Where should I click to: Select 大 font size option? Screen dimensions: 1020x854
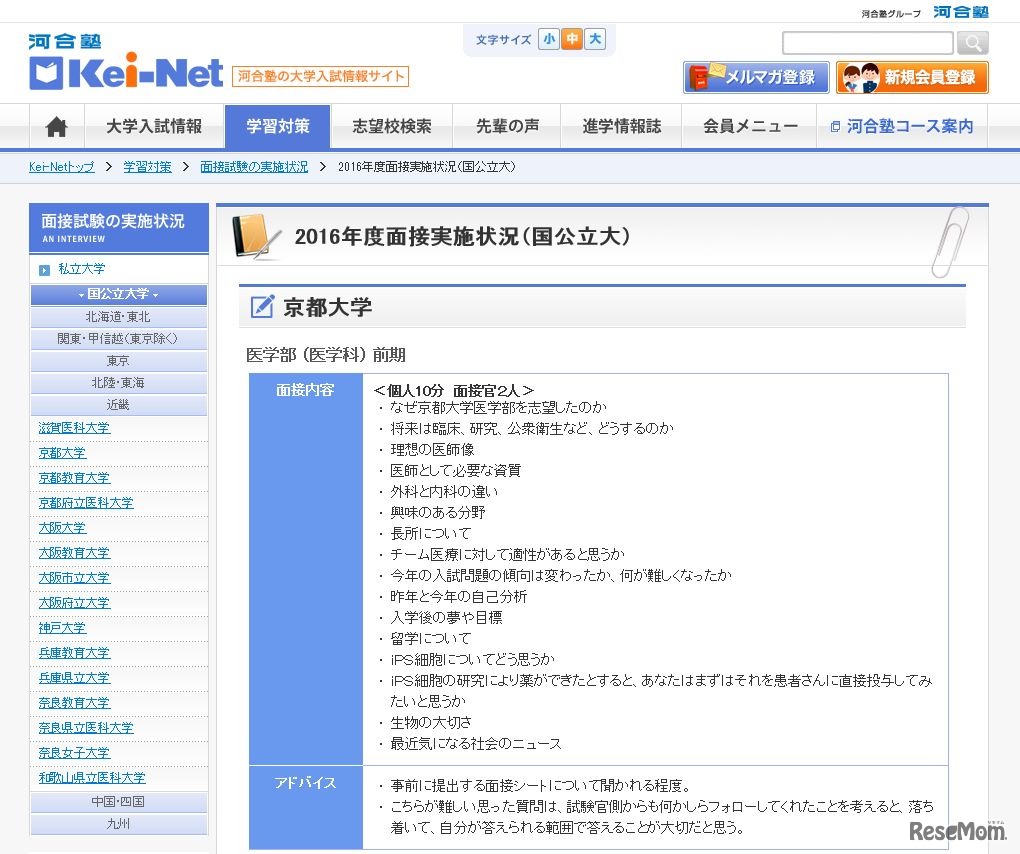594,38
